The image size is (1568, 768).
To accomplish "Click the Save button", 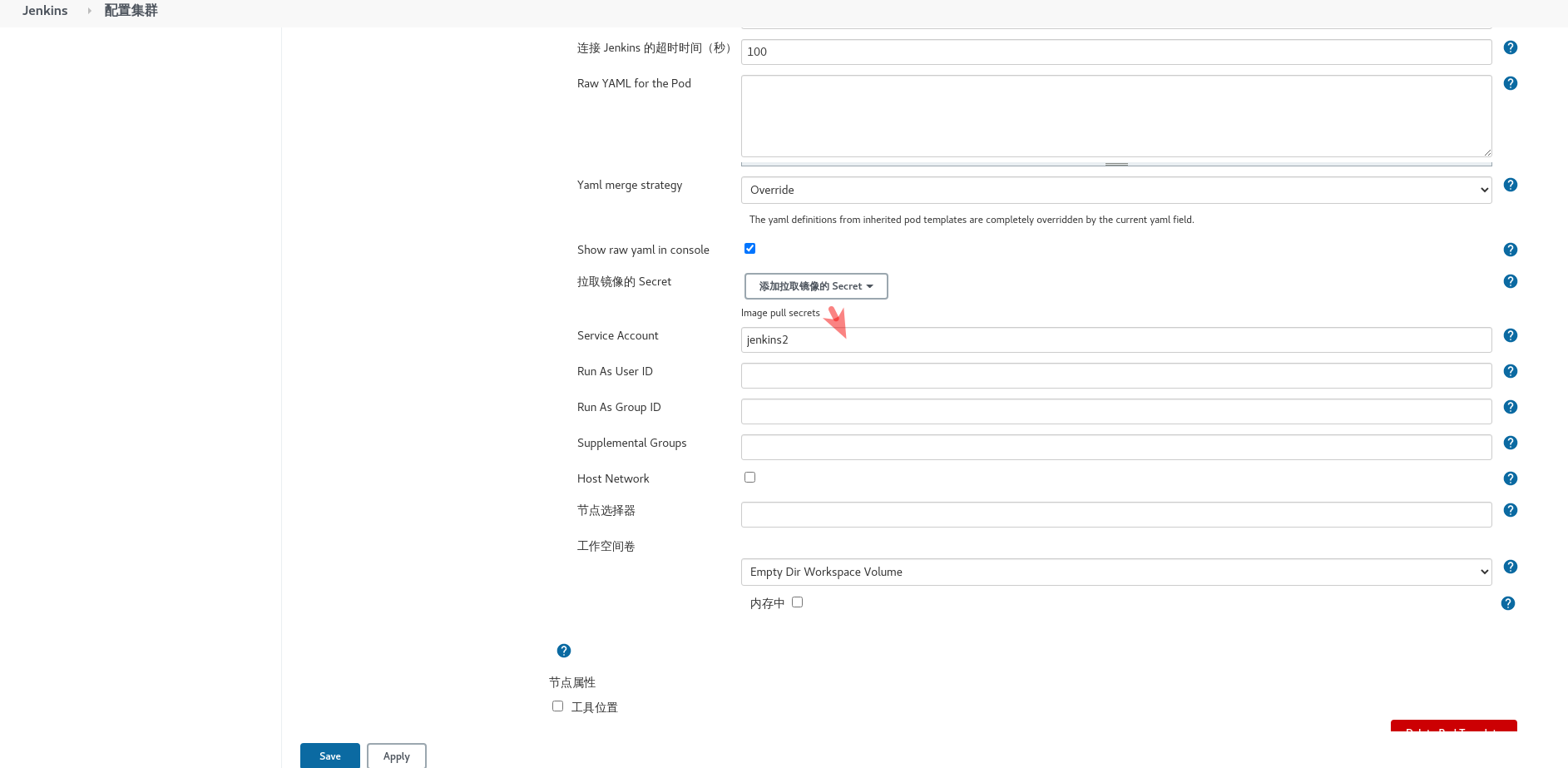I will [x=329, y=756].
